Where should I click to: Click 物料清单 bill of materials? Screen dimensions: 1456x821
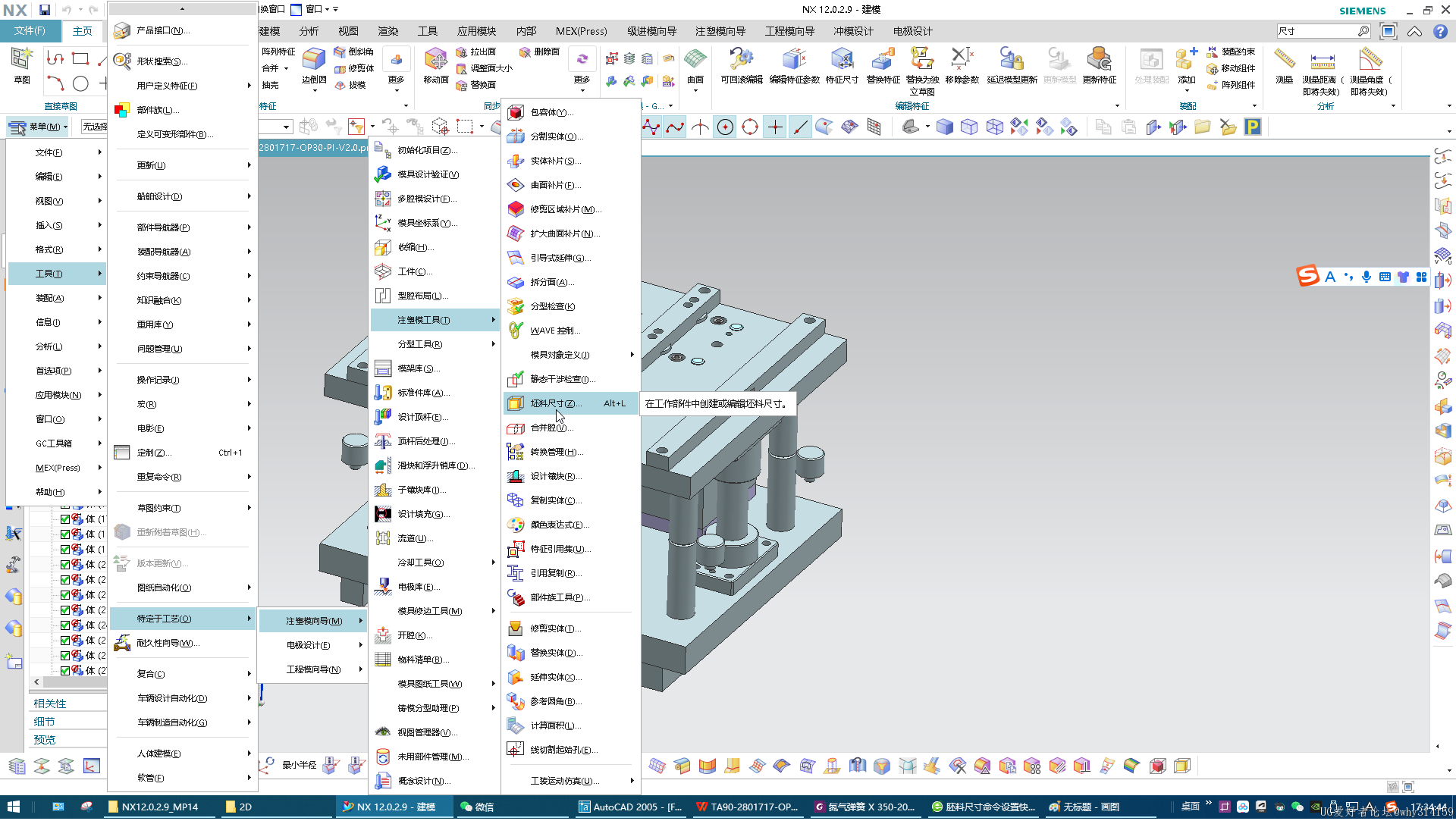pyautogui.click(x=435, y=660)
